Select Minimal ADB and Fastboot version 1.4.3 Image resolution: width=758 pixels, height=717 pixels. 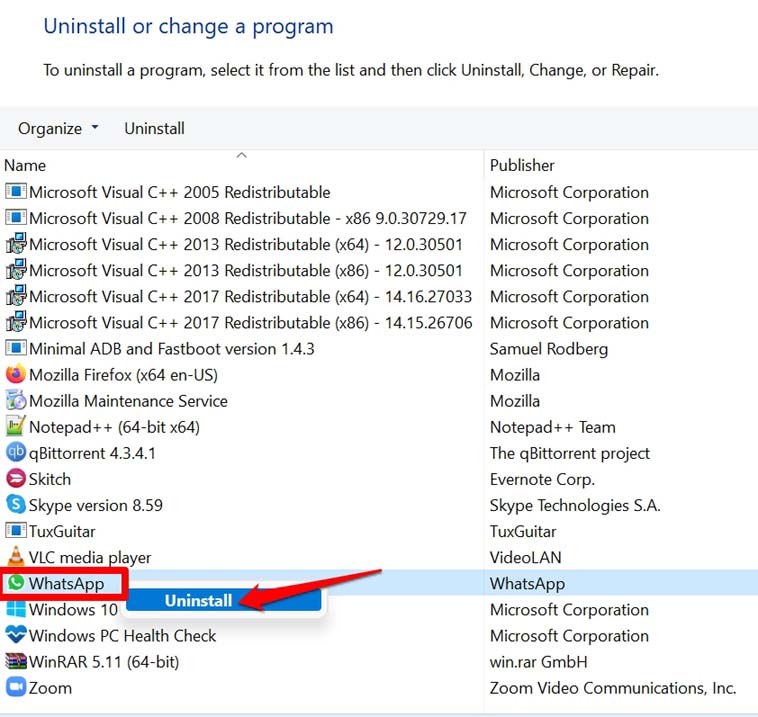172,349
